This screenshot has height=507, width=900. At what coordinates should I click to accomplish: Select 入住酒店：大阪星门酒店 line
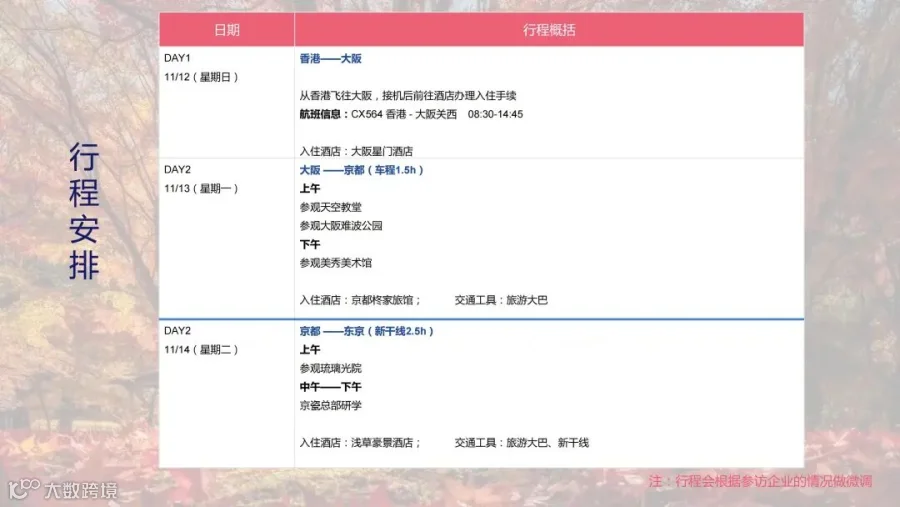pyautogui.click(x=356, y=151)
